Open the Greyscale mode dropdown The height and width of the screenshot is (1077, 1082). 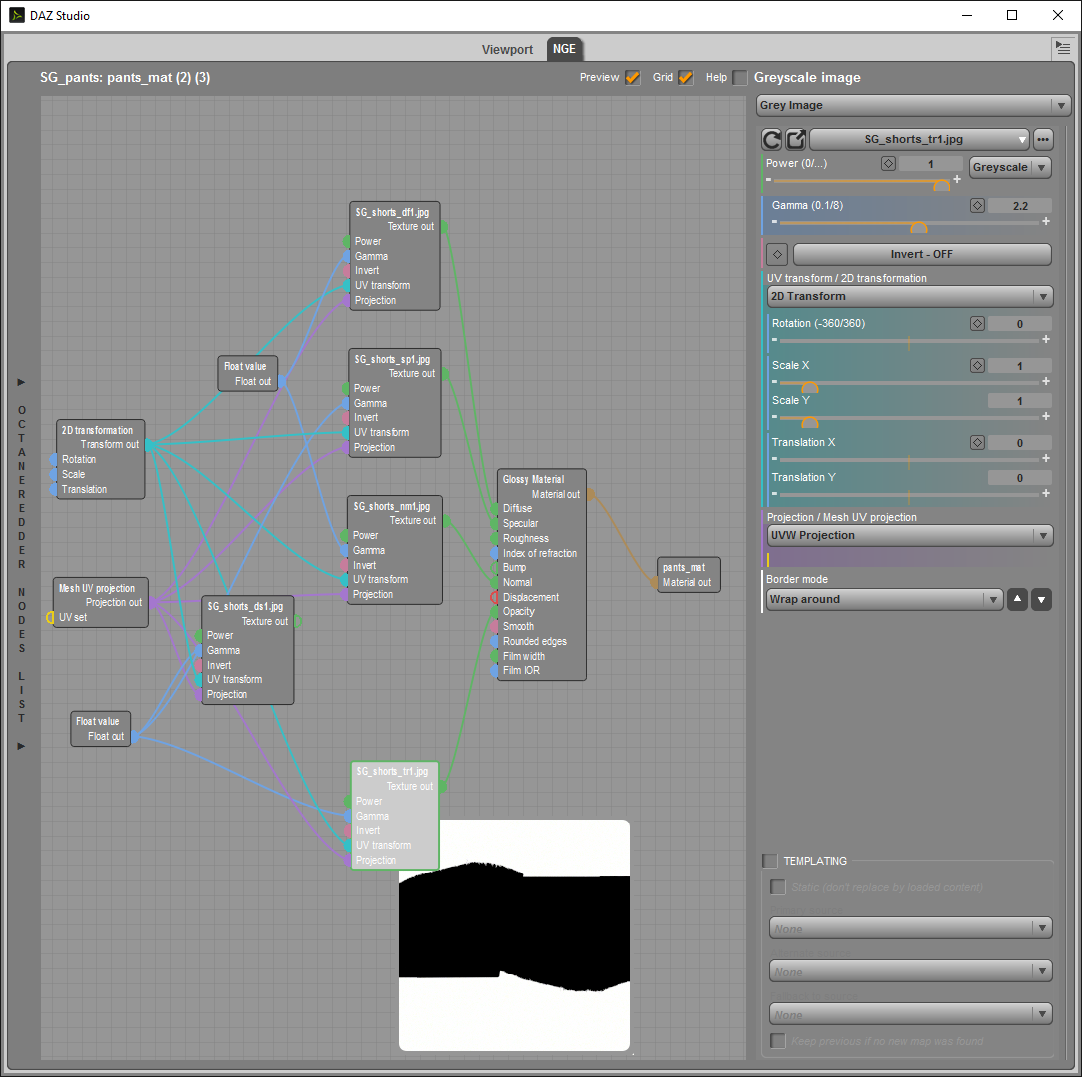click(1010, 167)
